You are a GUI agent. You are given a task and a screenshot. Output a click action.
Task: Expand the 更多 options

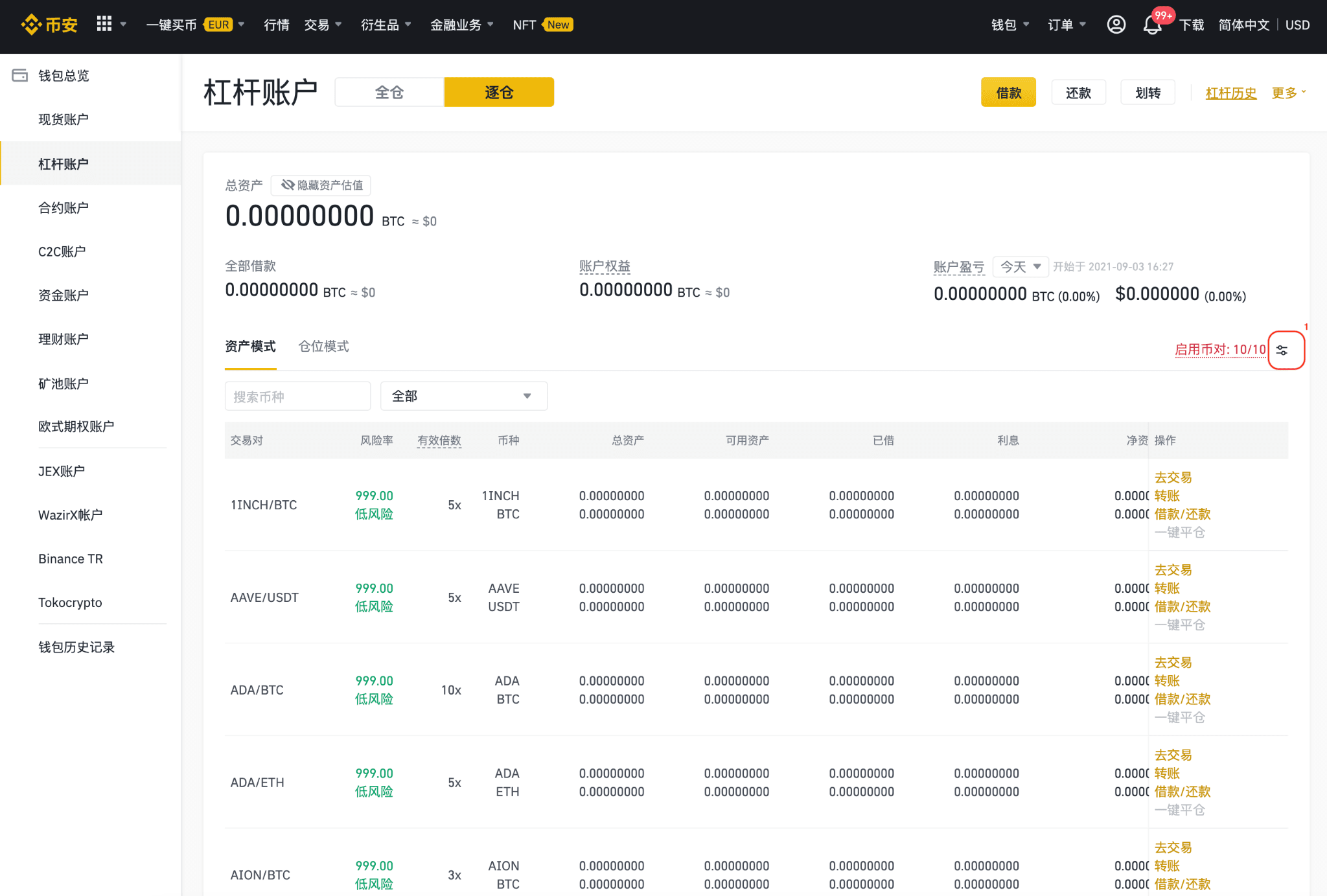click(1288, 93)
